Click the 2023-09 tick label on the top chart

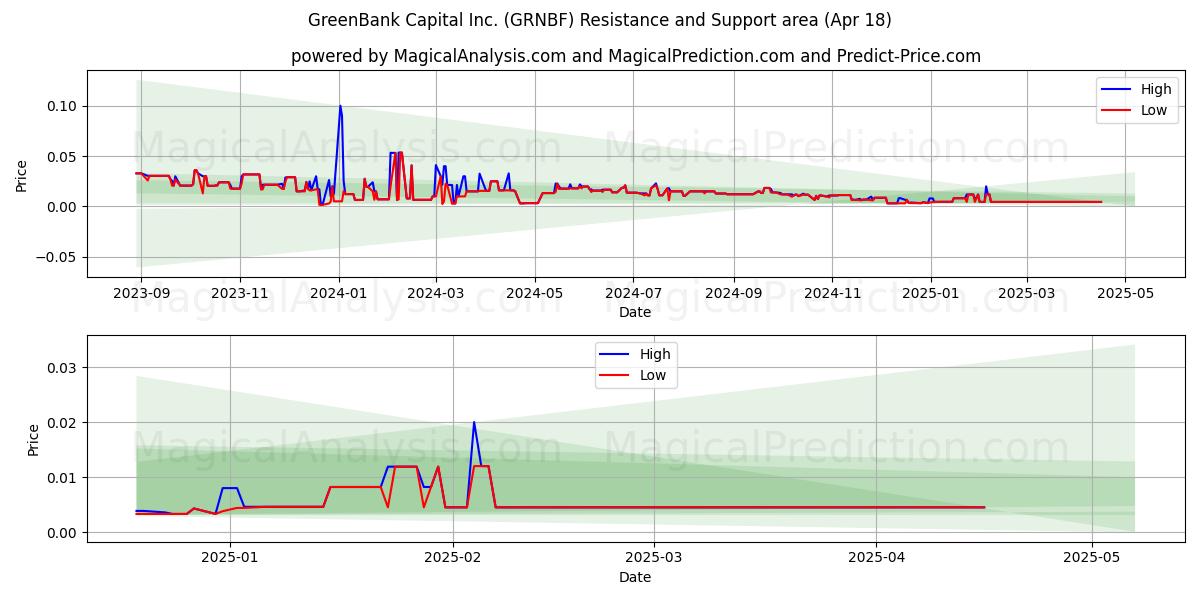point(140,293)
